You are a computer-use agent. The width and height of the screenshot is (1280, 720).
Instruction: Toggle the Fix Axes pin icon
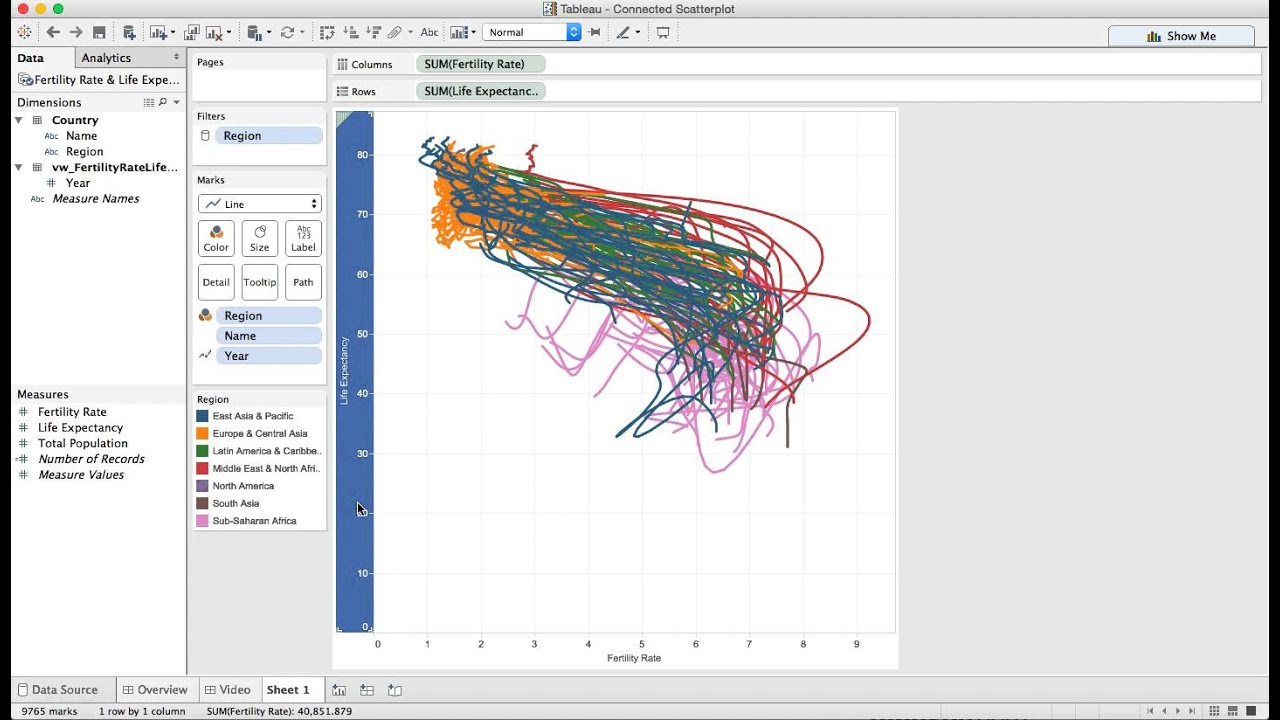(x=594, y=32)
